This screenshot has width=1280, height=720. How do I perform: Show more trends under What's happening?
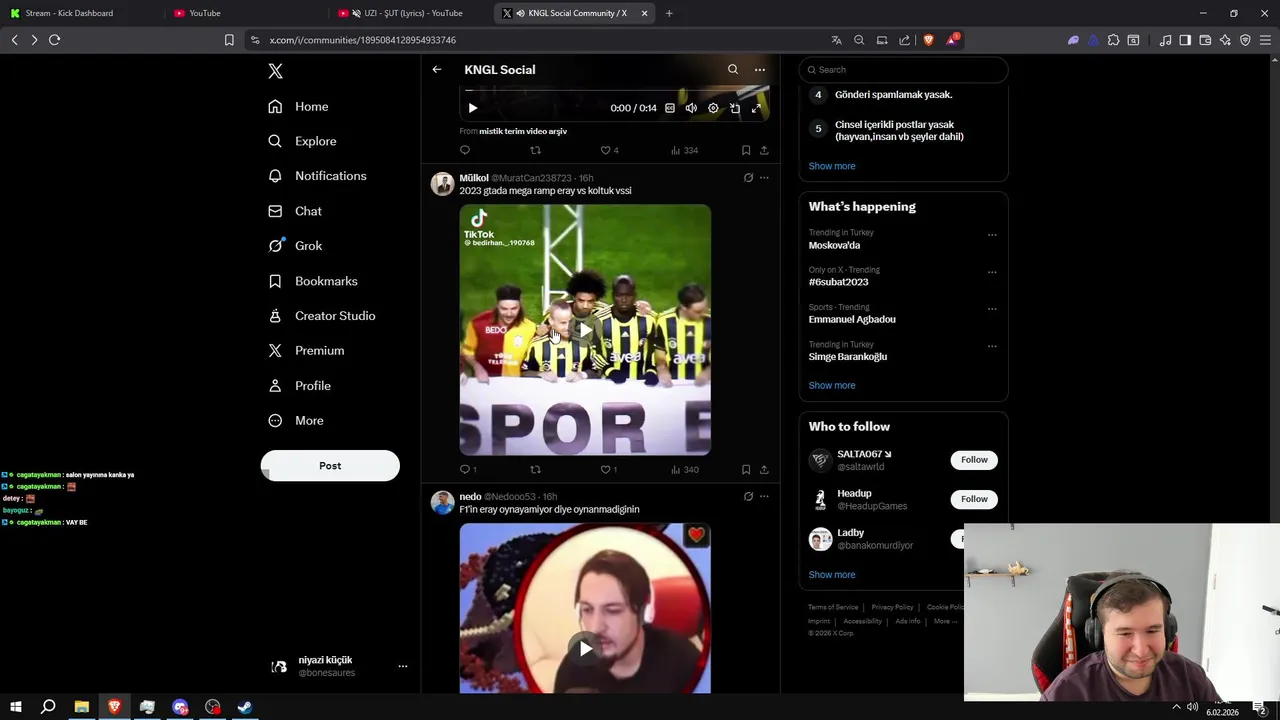831,385
